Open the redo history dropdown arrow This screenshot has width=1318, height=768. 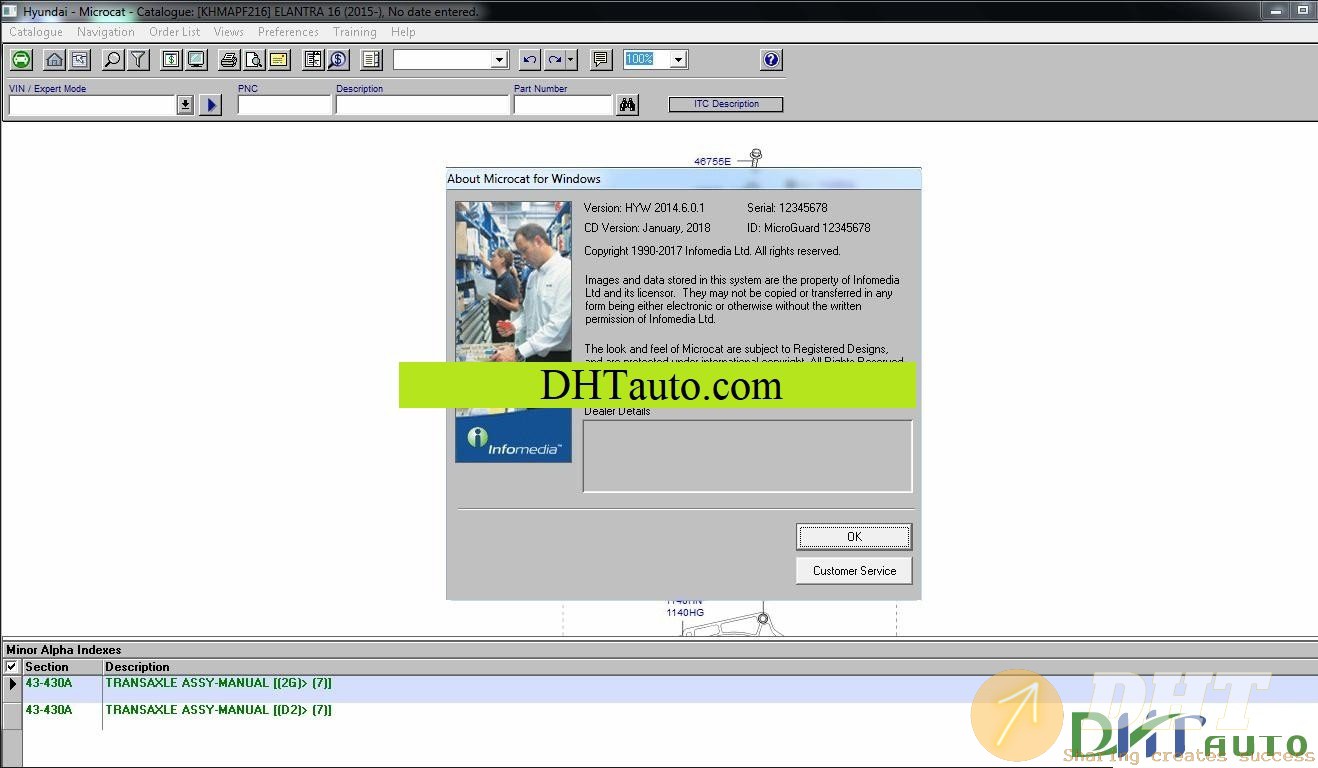tap(571, 60)
